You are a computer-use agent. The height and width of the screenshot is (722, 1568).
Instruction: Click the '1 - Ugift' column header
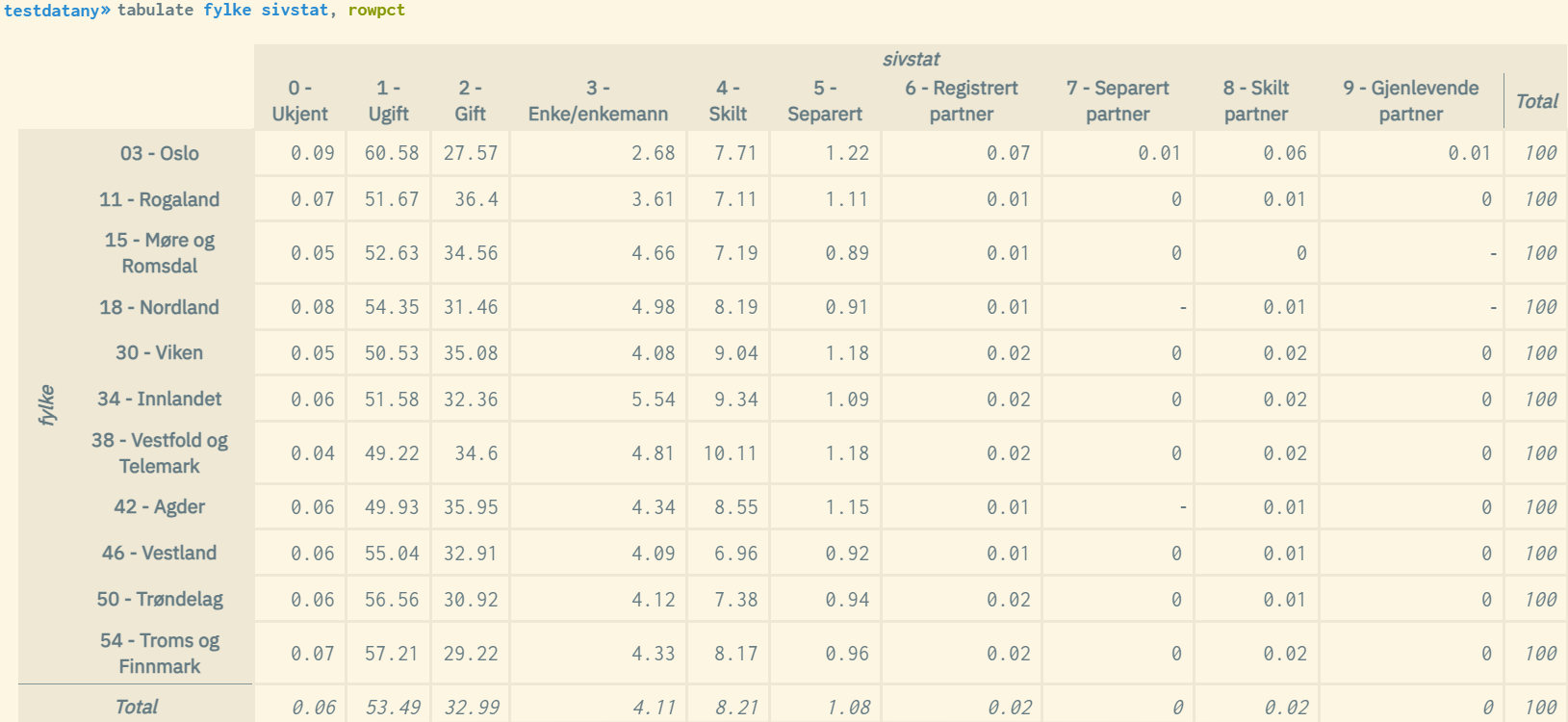pyautogui.click(x=389, y=101)
